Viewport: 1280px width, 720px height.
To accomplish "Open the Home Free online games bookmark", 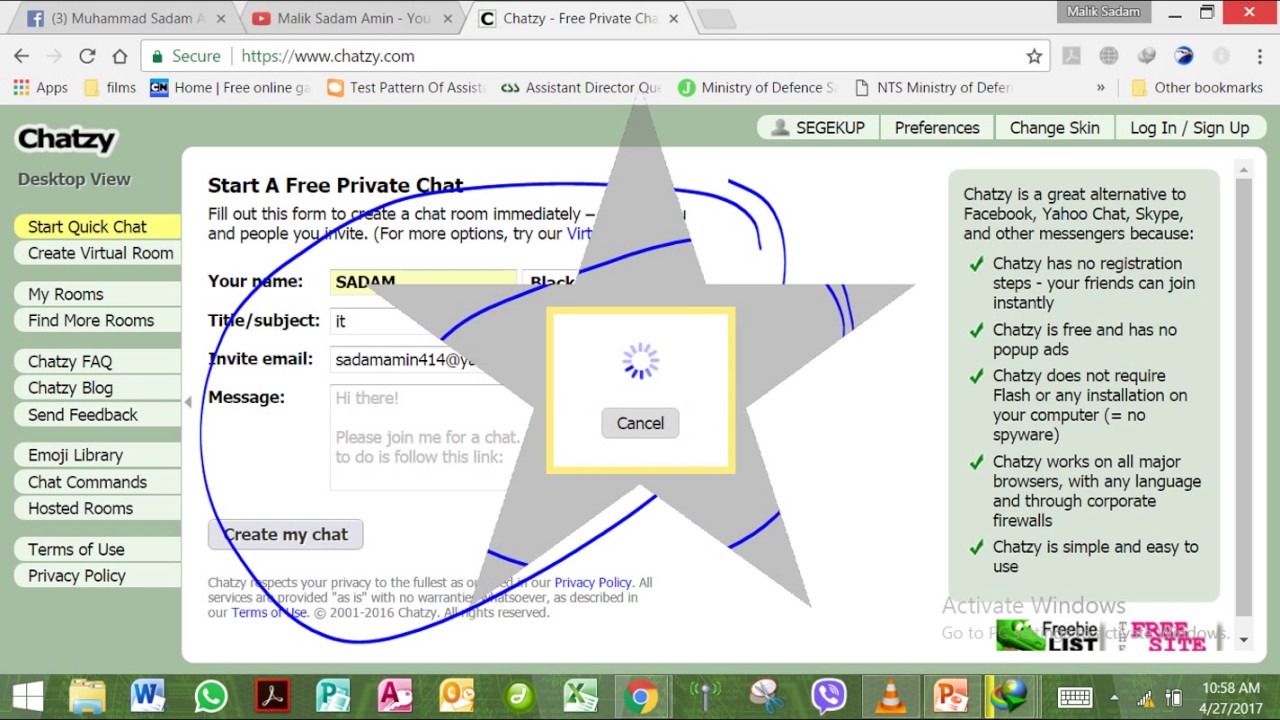I will pyautogui.click(x=230, y=87).
